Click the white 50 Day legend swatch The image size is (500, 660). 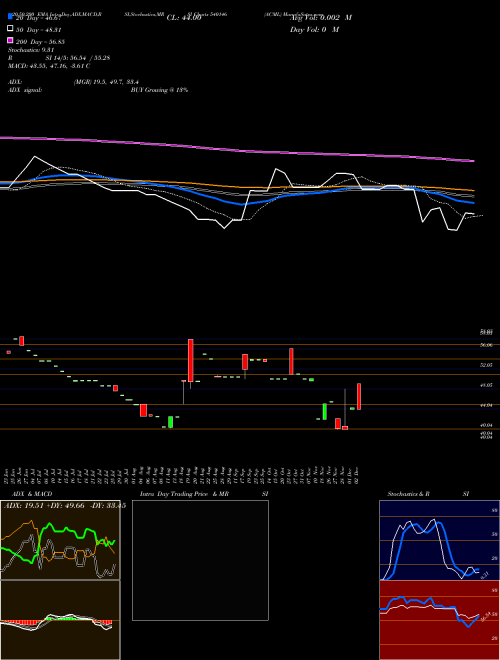pos(11,29)
